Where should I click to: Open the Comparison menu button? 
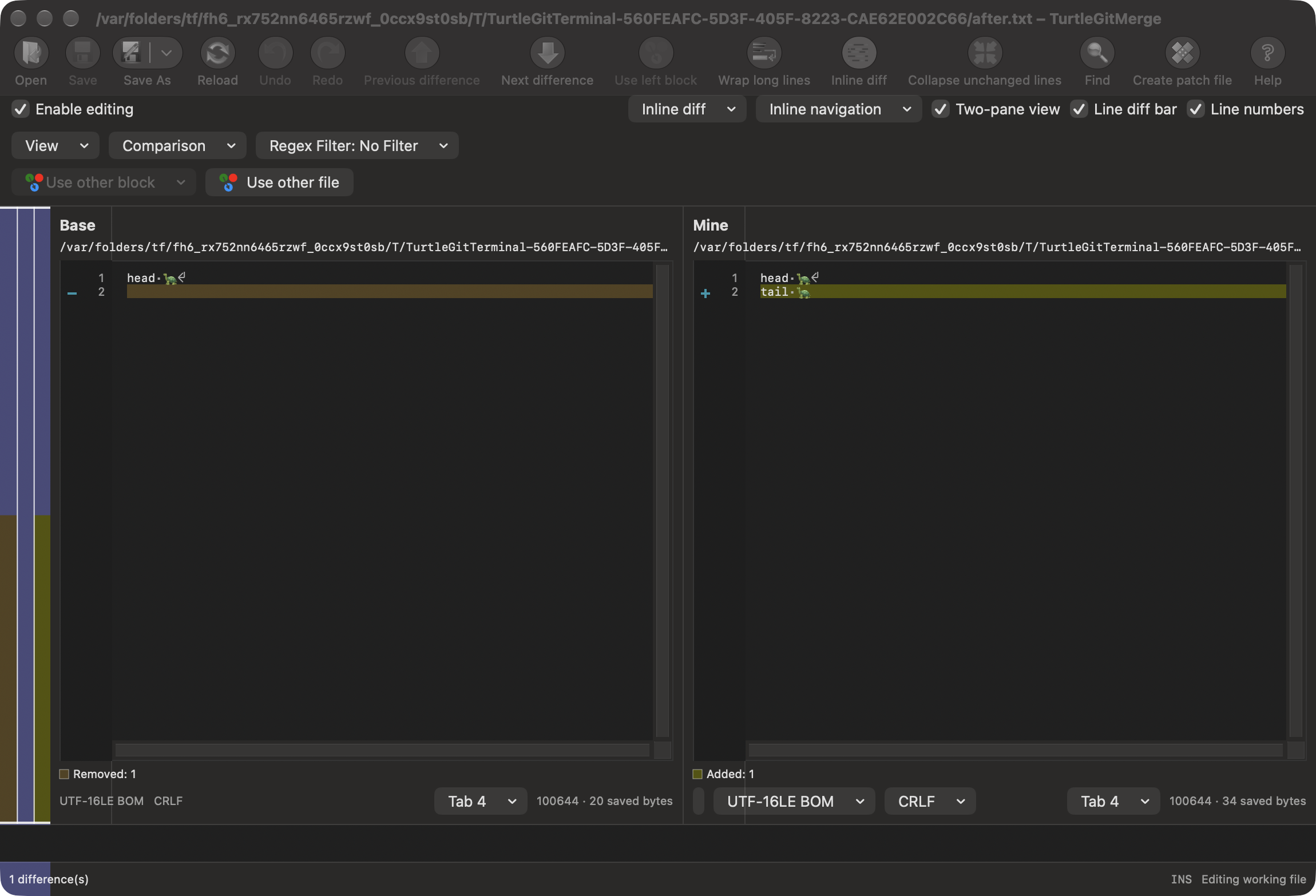point(177,146)
